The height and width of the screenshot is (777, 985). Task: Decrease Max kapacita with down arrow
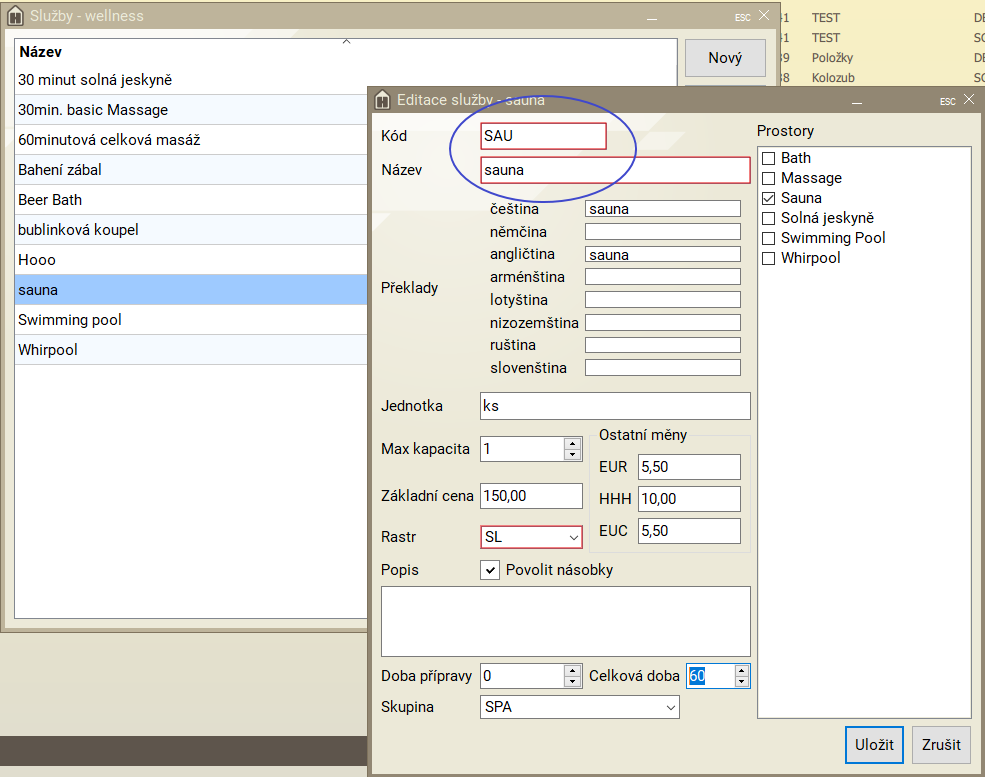572,455
